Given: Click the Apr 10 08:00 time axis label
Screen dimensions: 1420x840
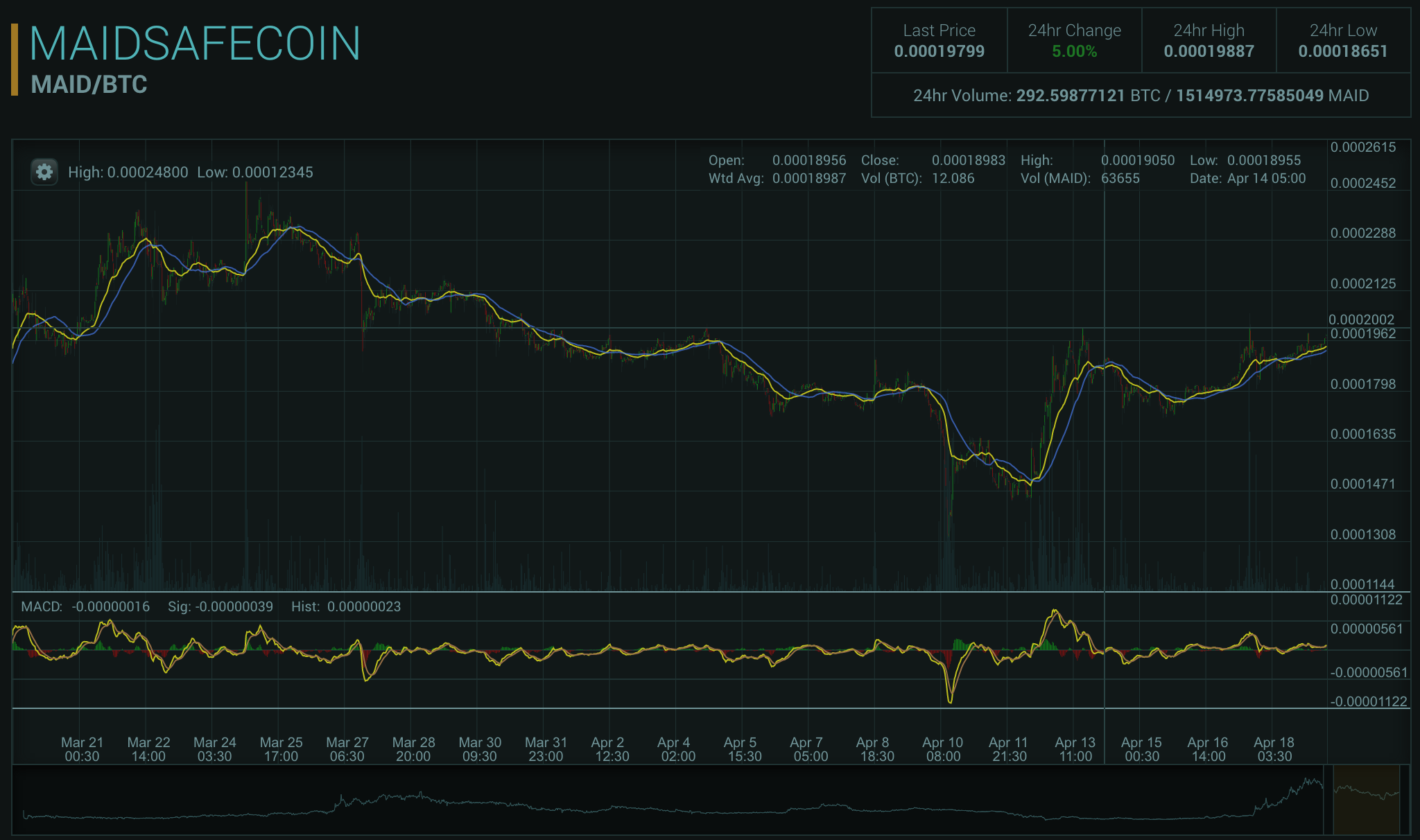Looking at the screenshot, I should point(942,749).
